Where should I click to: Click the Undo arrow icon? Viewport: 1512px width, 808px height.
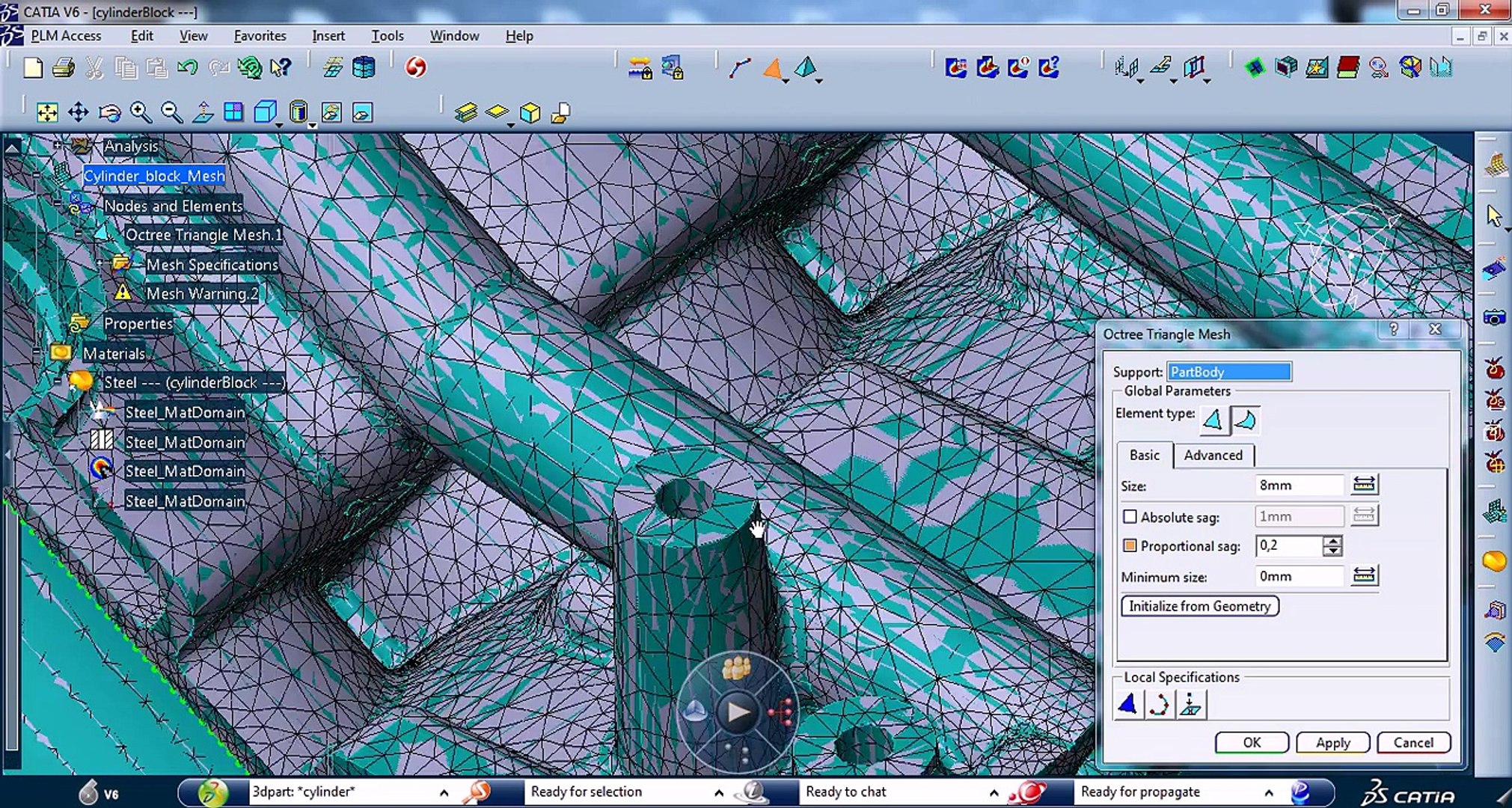[187, 68]
